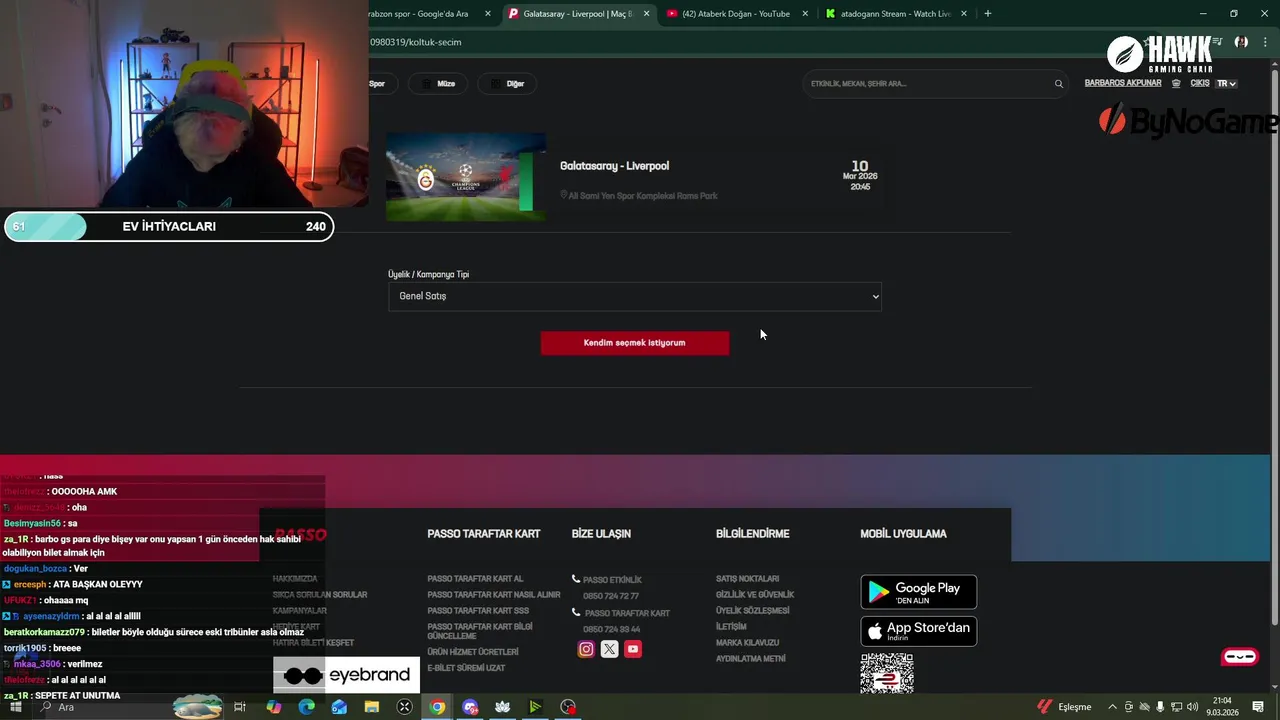Open the Aydınlatma Metni link
The image size is (1280, 720).
[x=751, y=659]
